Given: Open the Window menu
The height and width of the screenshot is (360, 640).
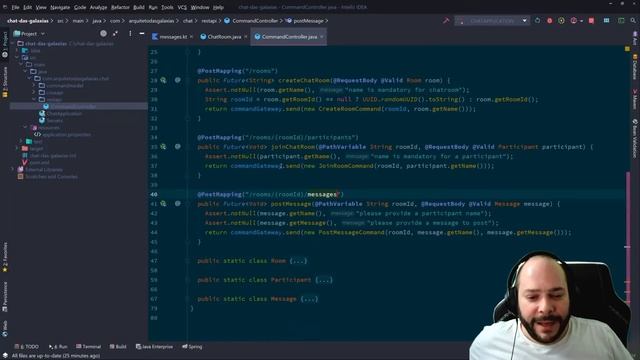Looking at the screenshot, I should tap(200, 7).
